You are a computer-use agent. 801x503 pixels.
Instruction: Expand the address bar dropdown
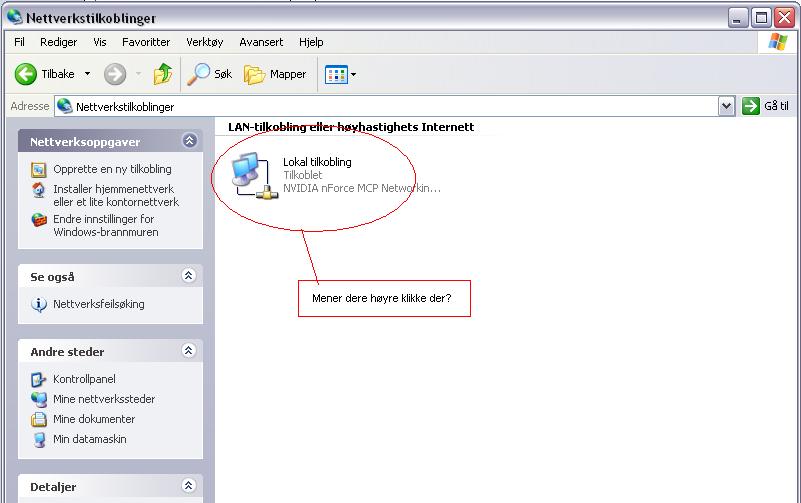tap(726, 106)
